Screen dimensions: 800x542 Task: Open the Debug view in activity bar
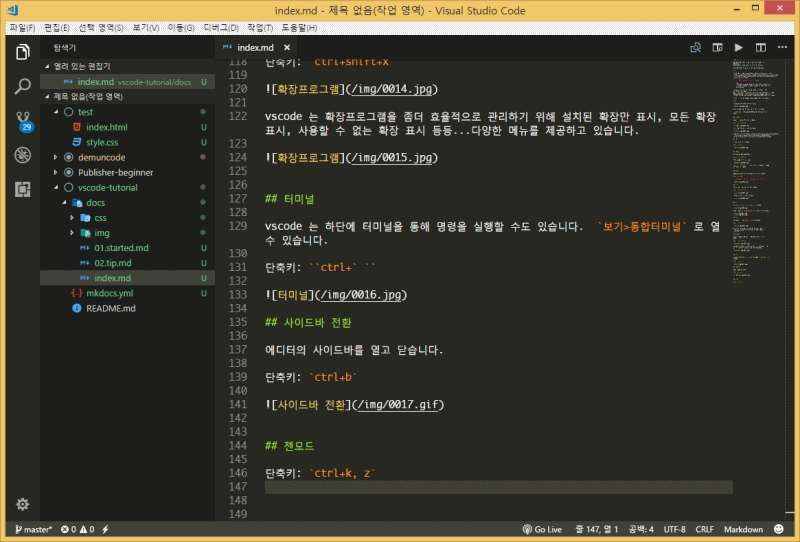22,155
